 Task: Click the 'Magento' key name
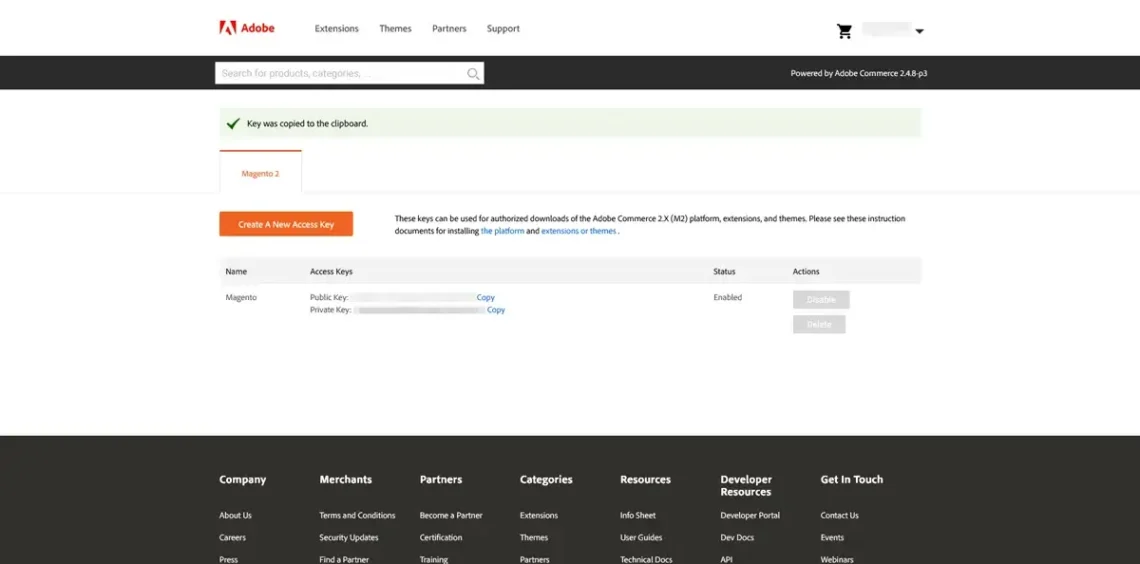pos(241,297)
